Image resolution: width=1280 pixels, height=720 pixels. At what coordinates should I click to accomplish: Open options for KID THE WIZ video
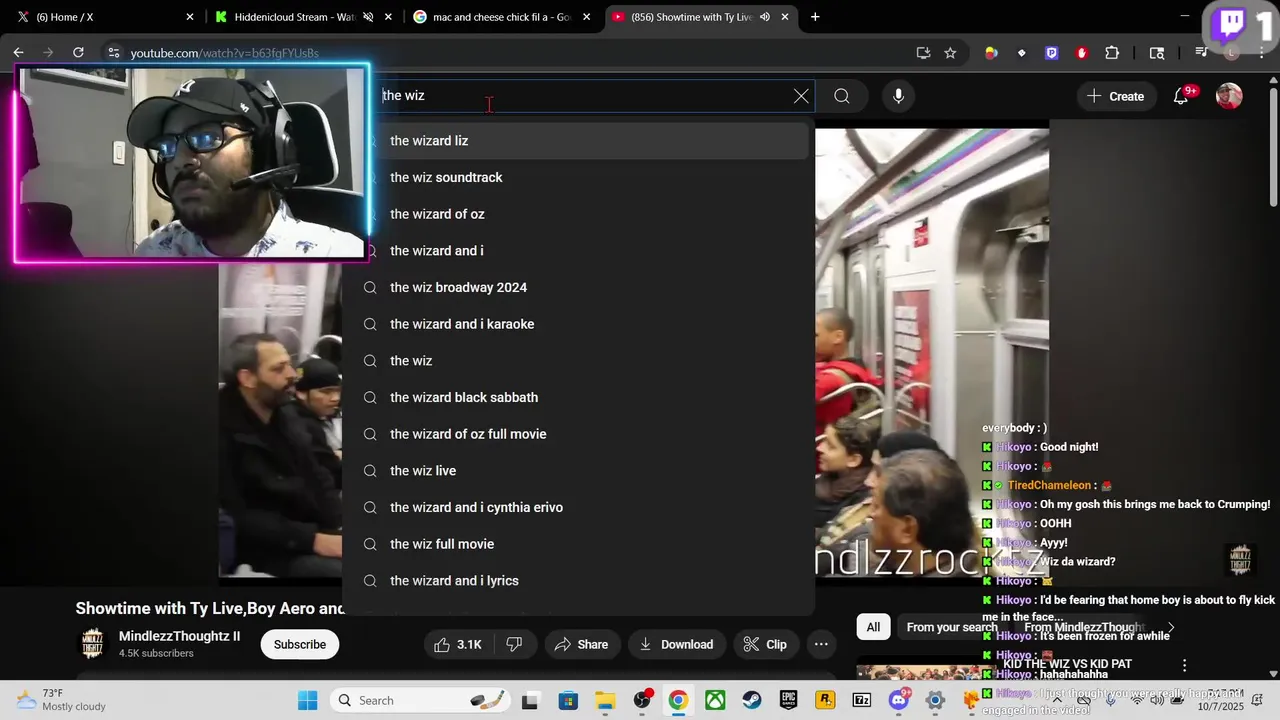coord(1185,665)
